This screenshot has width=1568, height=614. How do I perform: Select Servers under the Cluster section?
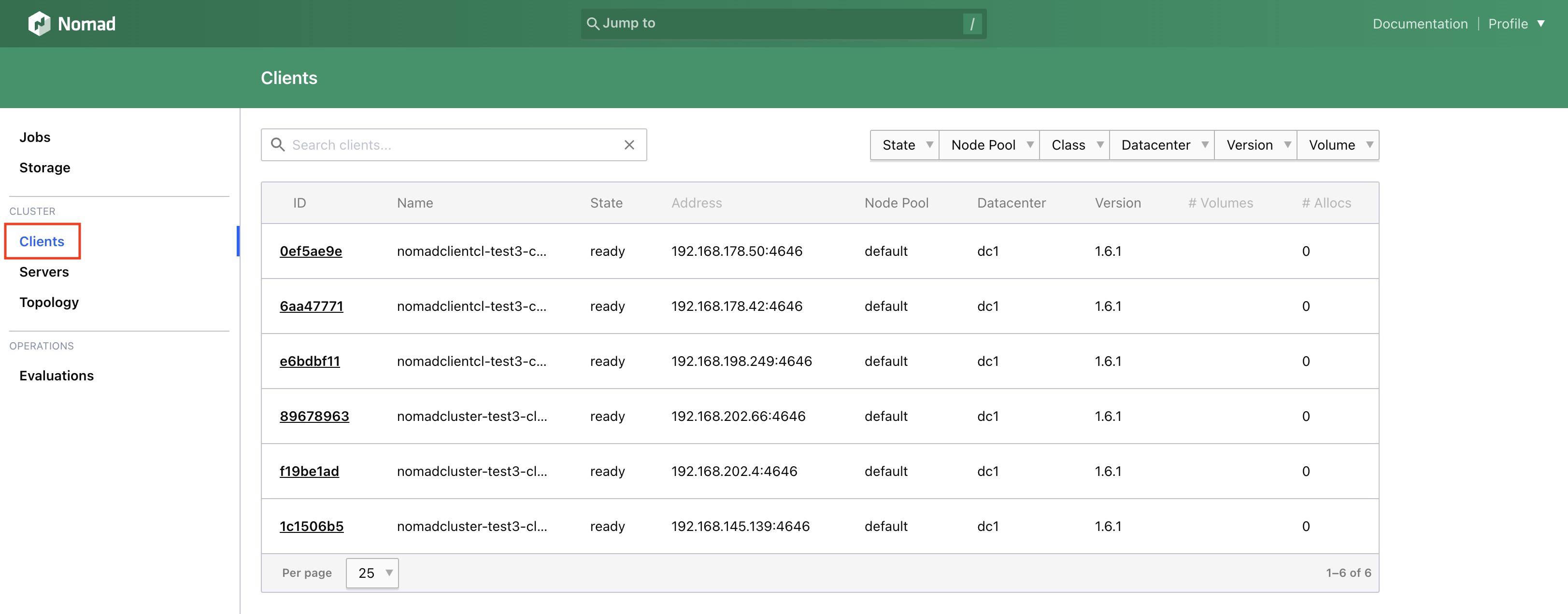(x=44, y=271)
